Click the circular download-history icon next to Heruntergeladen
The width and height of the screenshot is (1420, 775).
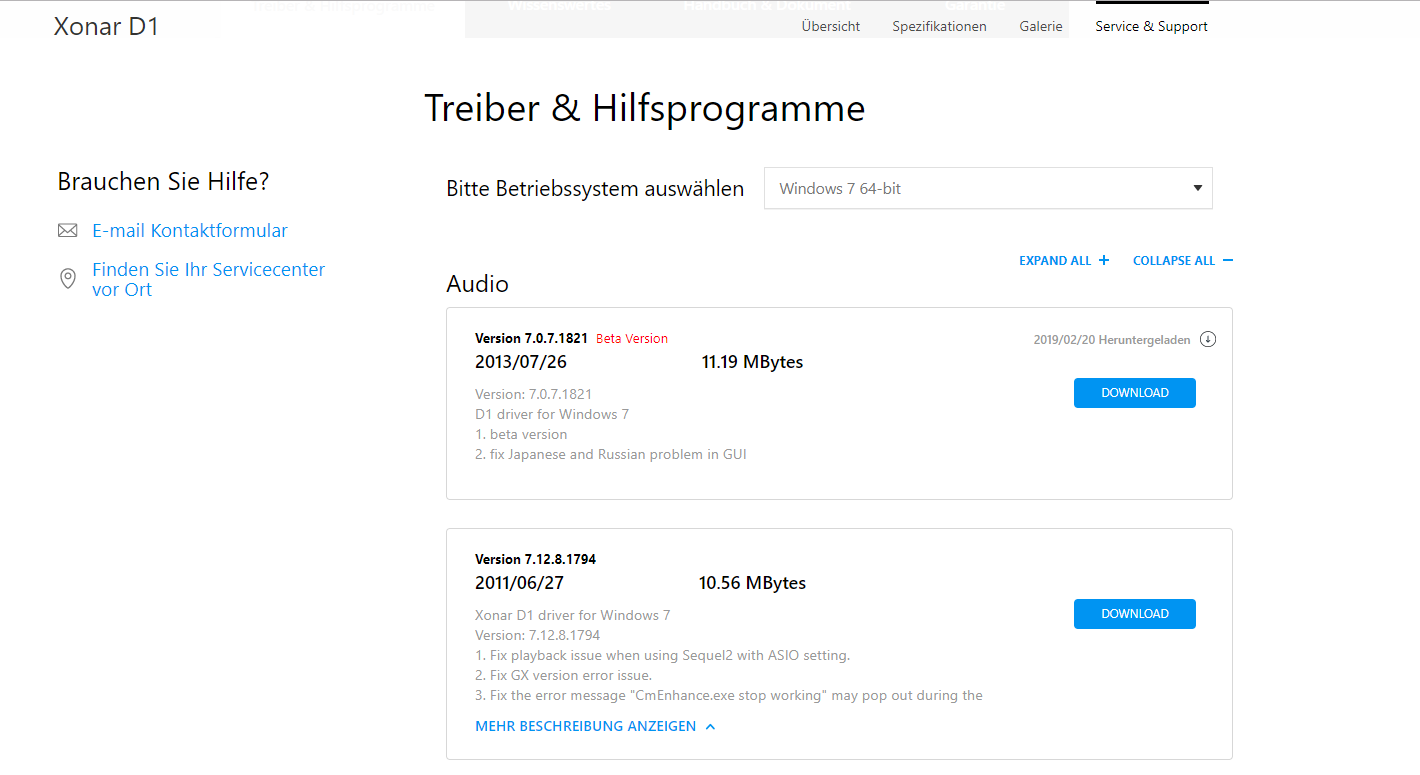click(1208, 339)
